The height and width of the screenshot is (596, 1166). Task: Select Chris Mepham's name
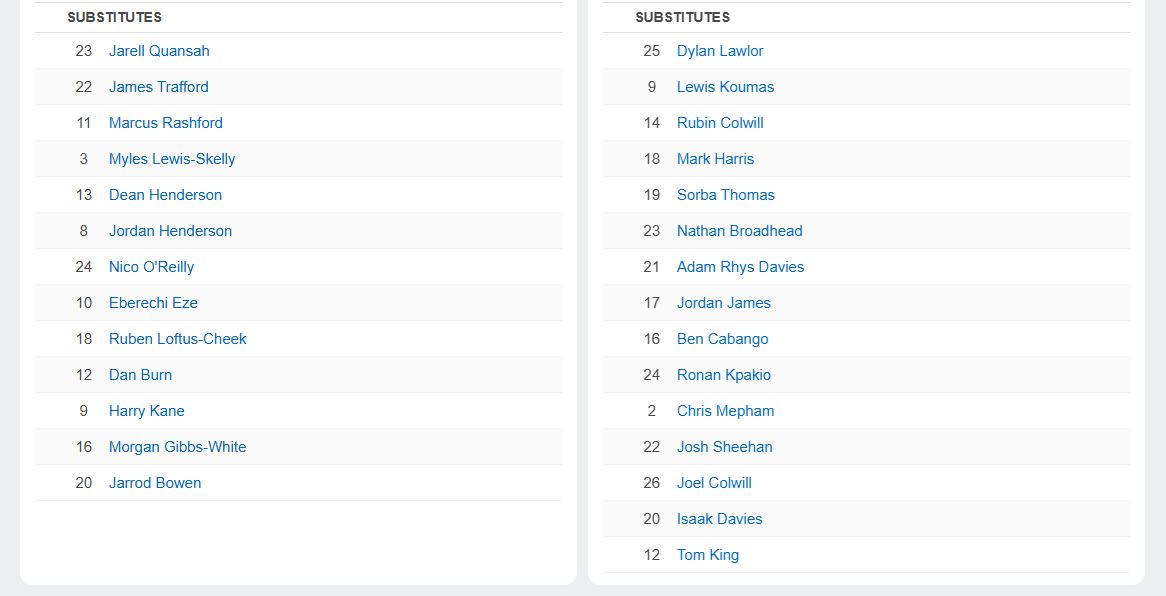tap(725, 411)
